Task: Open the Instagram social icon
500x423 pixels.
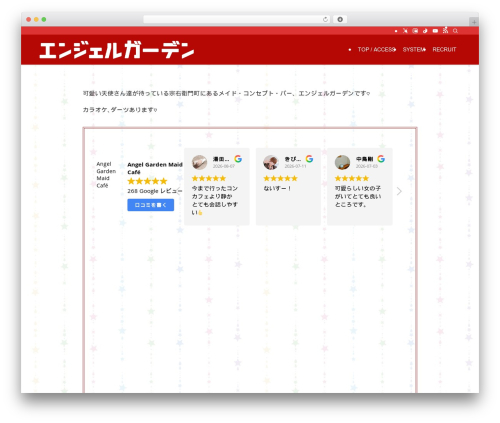Action: [415, 31]
